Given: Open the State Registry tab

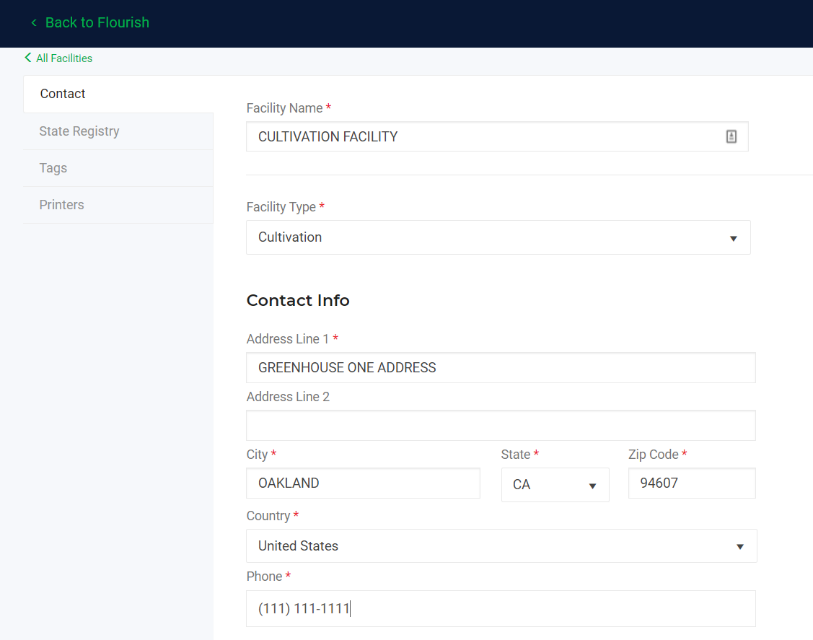Looking at the screenshot, I should point(119,131).
